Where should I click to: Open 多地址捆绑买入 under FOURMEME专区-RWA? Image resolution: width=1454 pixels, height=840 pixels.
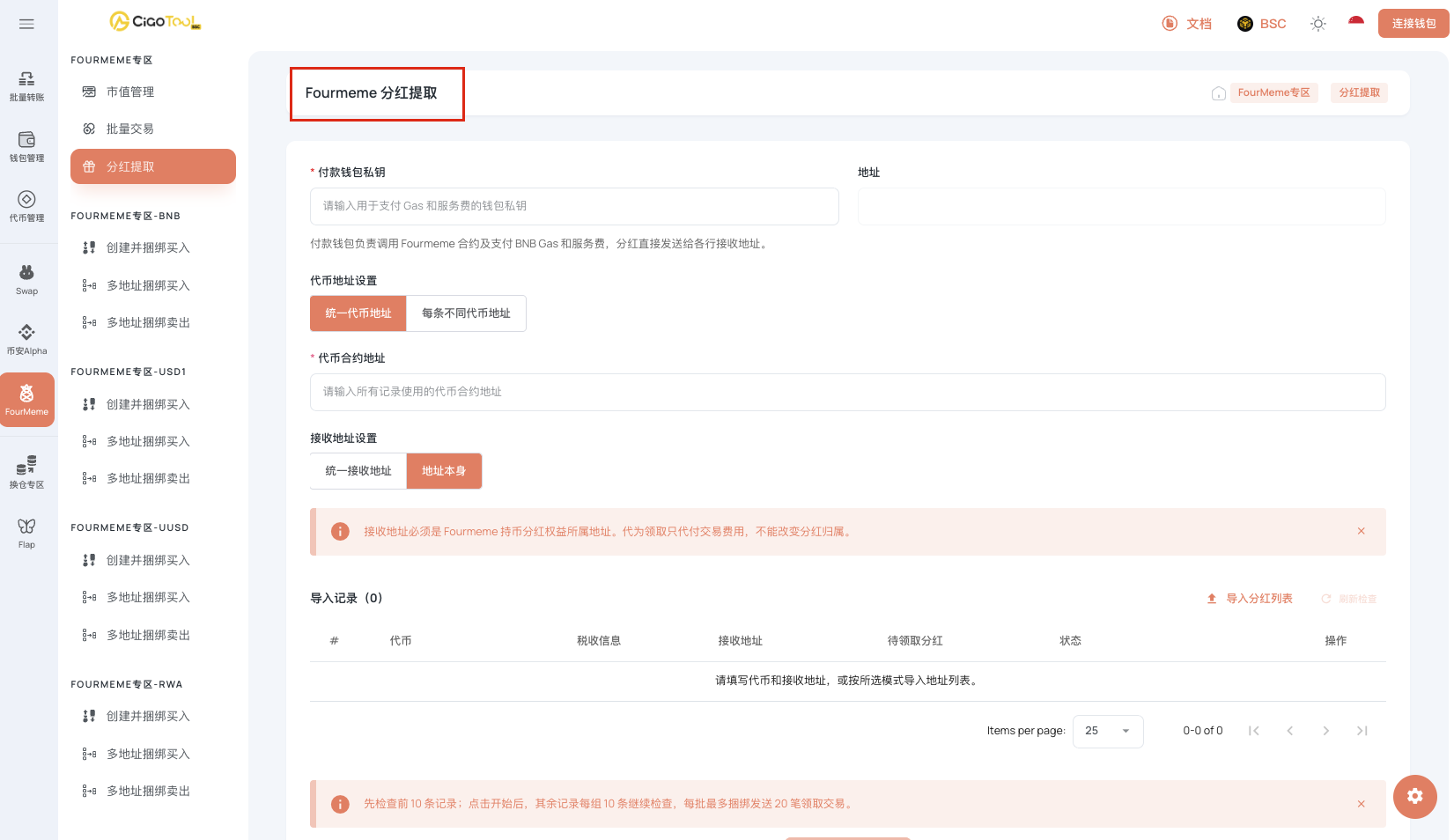[x=153, y=754]
